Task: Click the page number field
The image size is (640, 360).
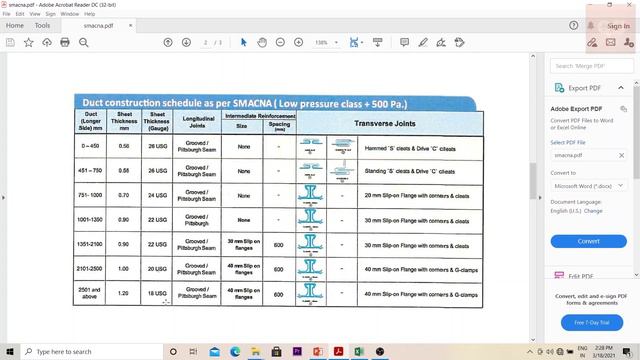Action: point(206,42)
